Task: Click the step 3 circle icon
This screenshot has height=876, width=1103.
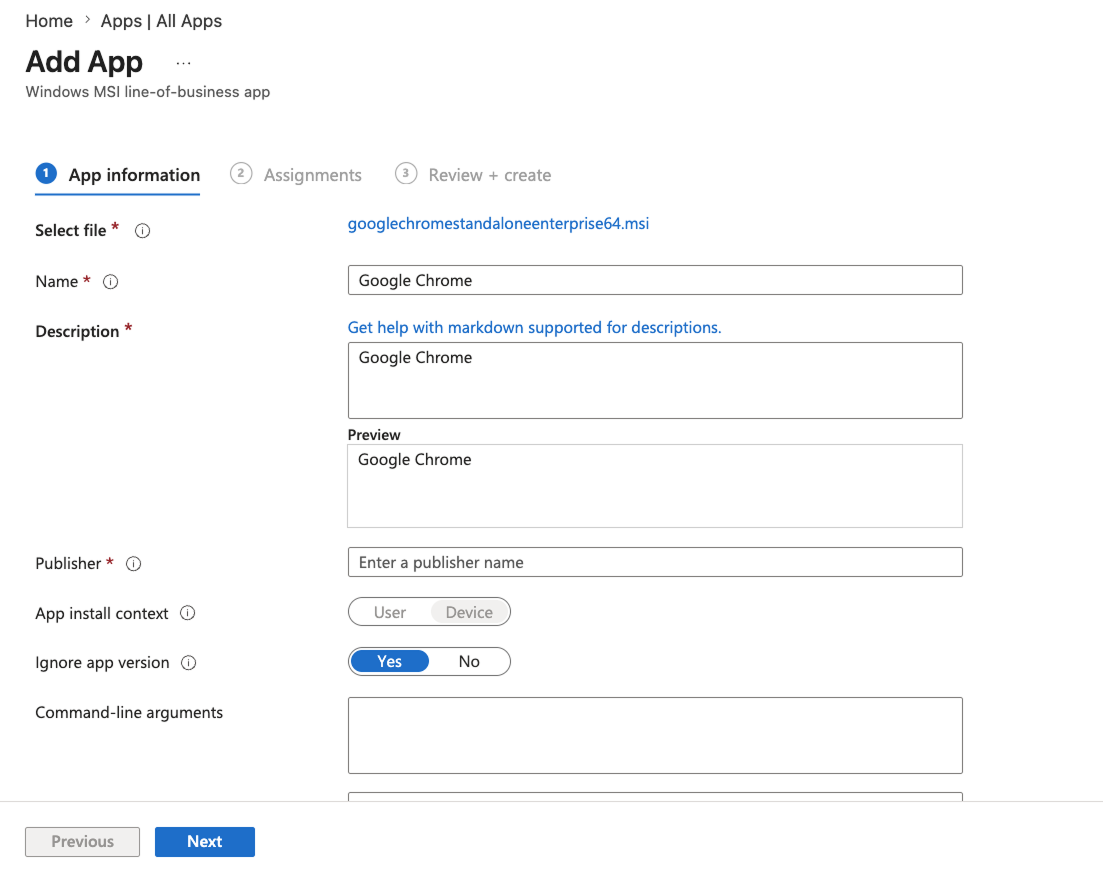Action: point(406,173)
